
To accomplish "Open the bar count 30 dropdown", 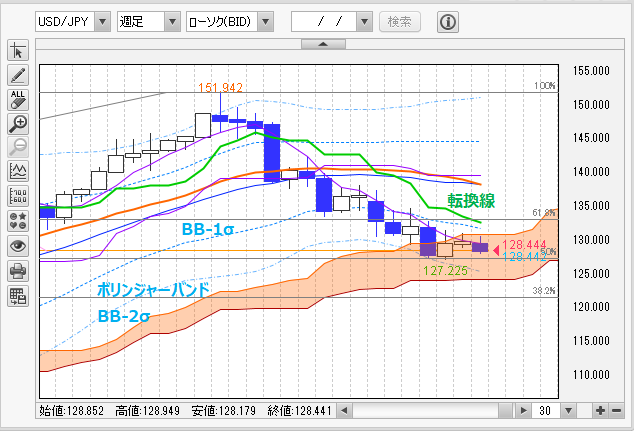I will (x=568, y=411).
